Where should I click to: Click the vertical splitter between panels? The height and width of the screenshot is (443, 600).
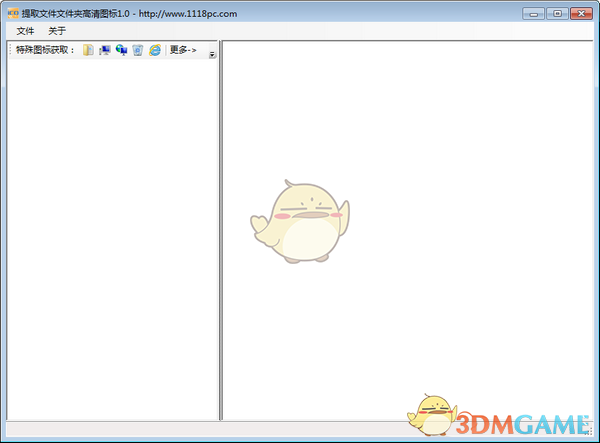220,230
